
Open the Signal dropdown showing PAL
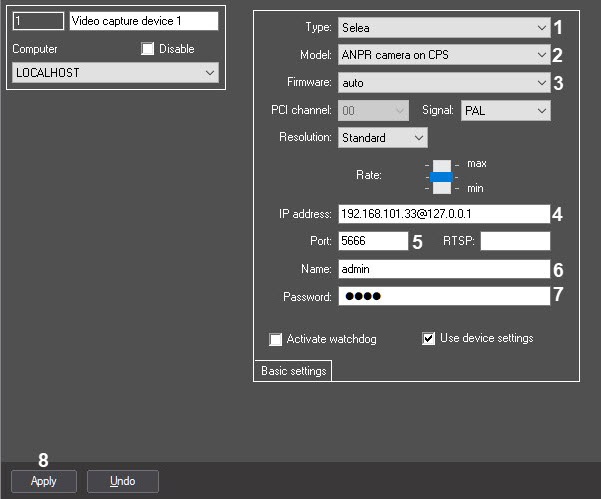click(505, 110)
